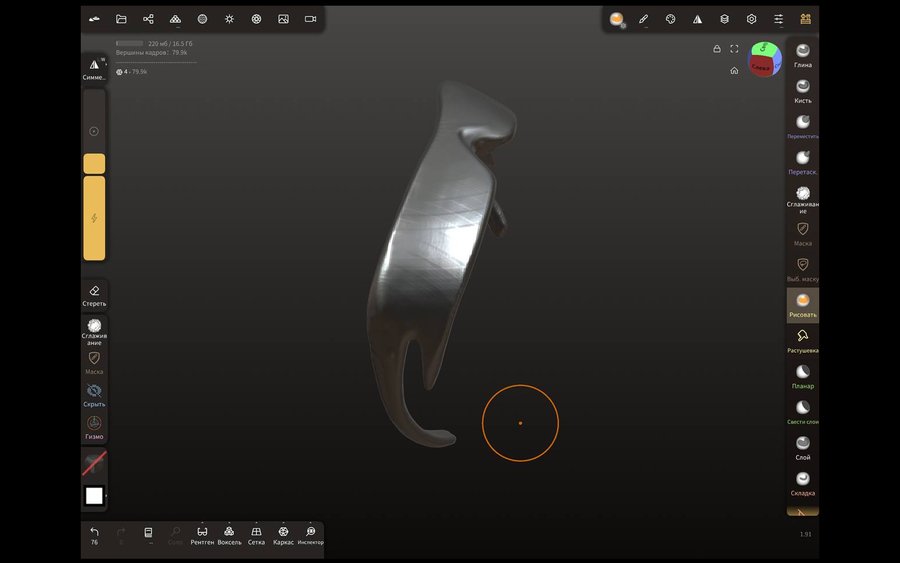Image resolution: width=900 pixels, height=563 pixels.
Task: Open the Post-process menu (aperture icon)
Action: pos(256,19)
